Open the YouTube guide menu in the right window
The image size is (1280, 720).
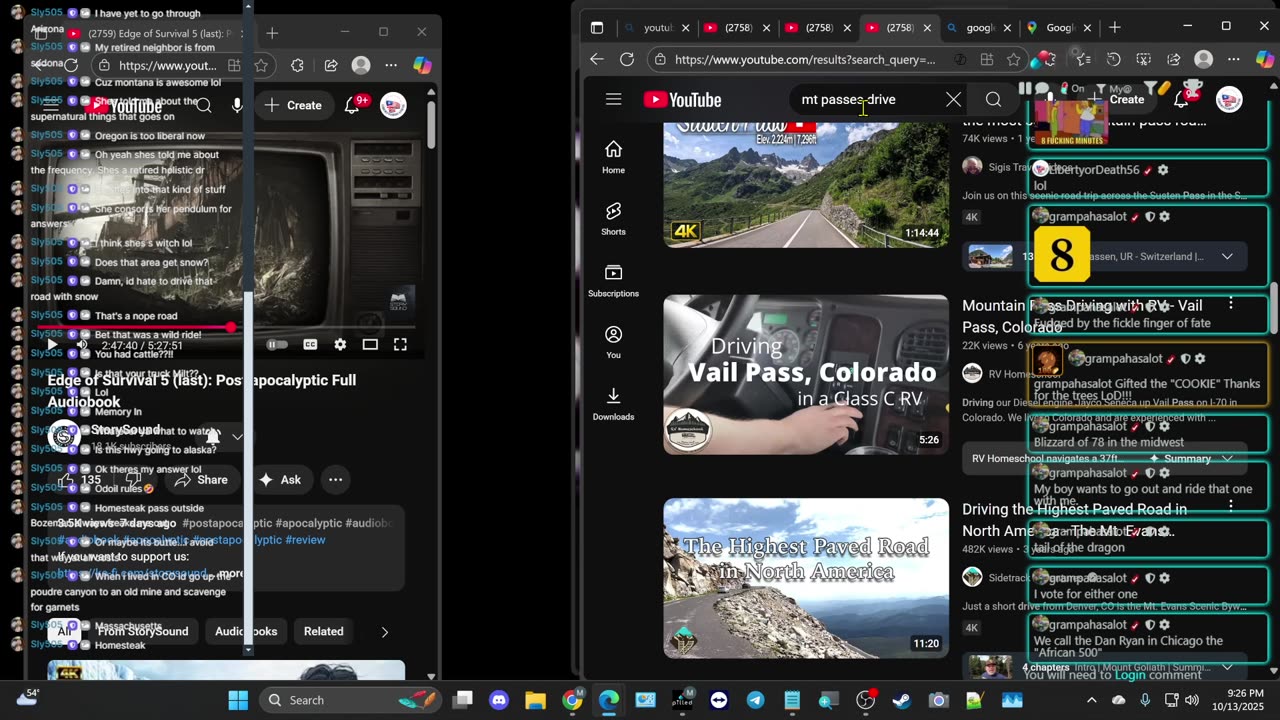click(614, 100)
